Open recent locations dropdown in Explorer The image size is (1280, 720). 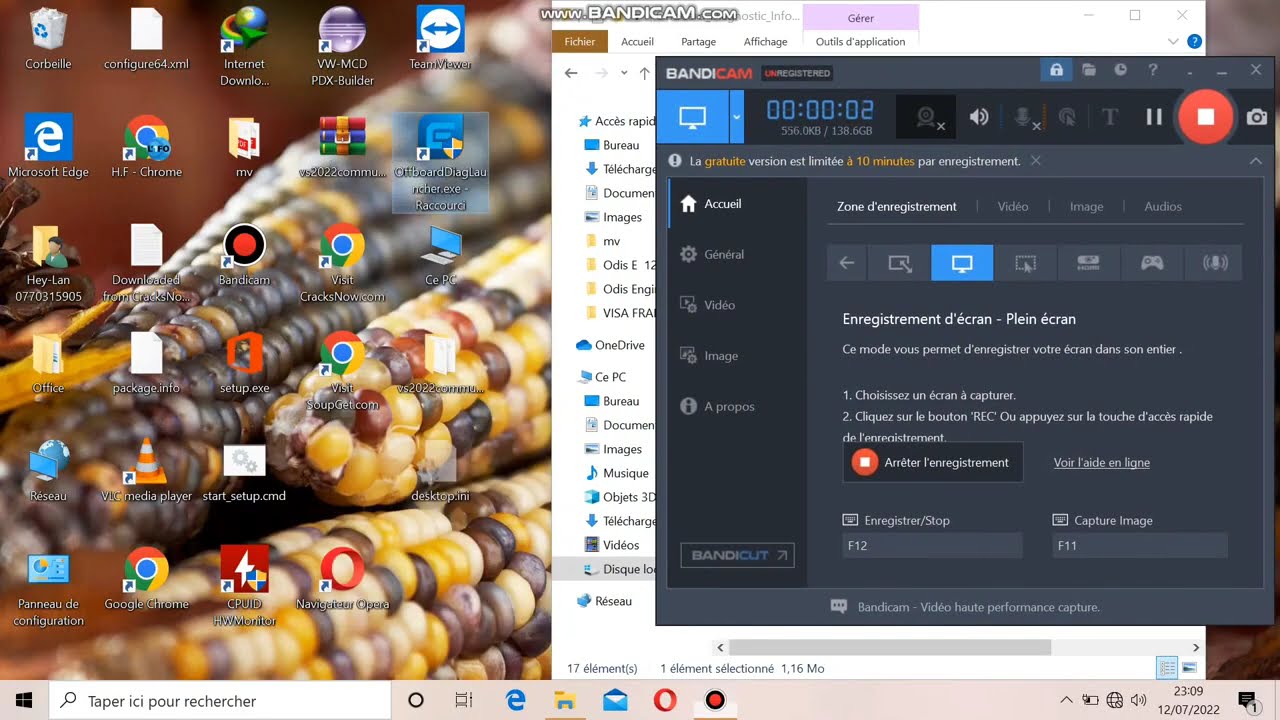tap(624, 73)
